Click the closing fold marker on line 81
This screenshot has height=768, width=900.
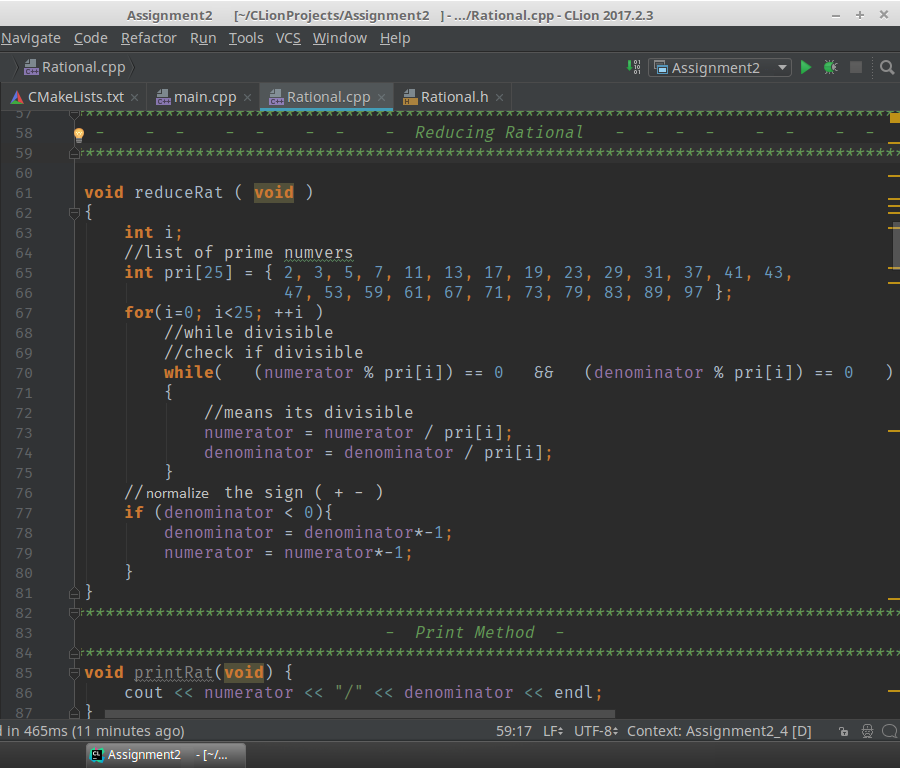(74, 593)
